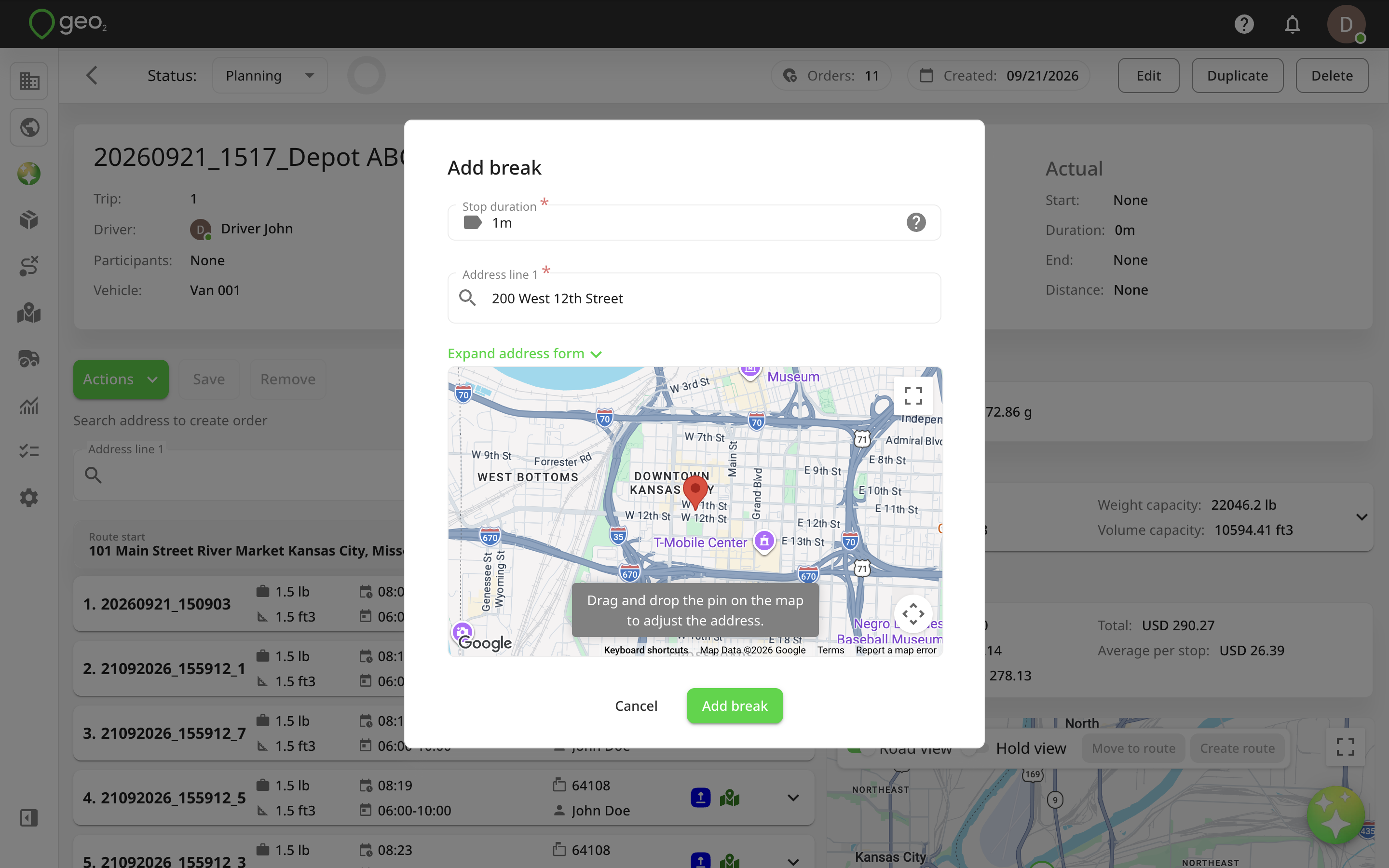Click the stop duration help icon
Viewport: 1389px width, 868px height.
(916, 222)
